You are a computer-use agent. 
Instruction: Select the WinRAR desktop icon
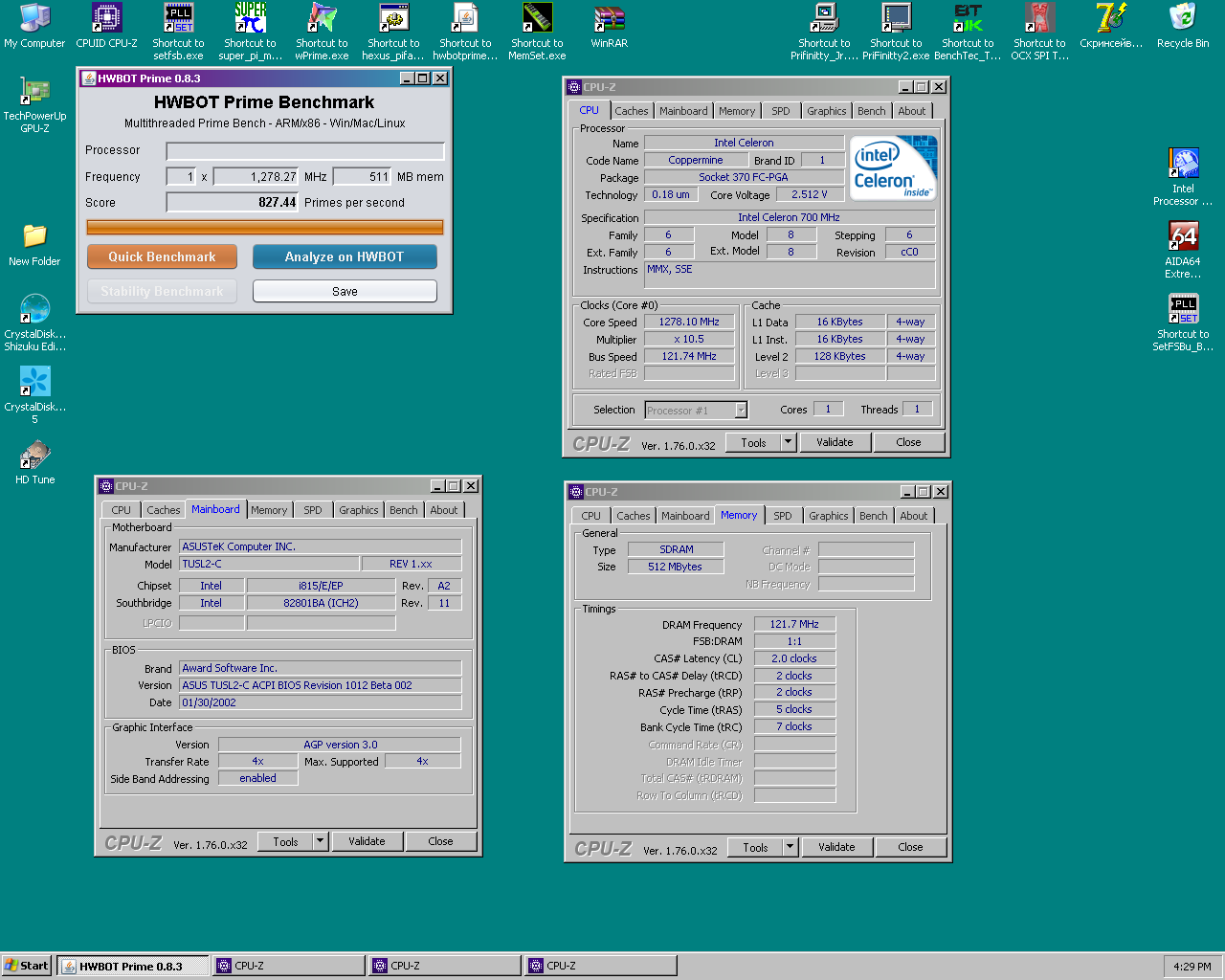click(x=609, y=26)
